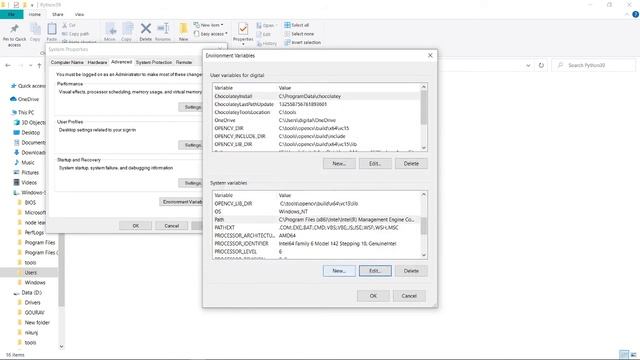Click the New folder icon in ribbon

(x=184, y=29)
